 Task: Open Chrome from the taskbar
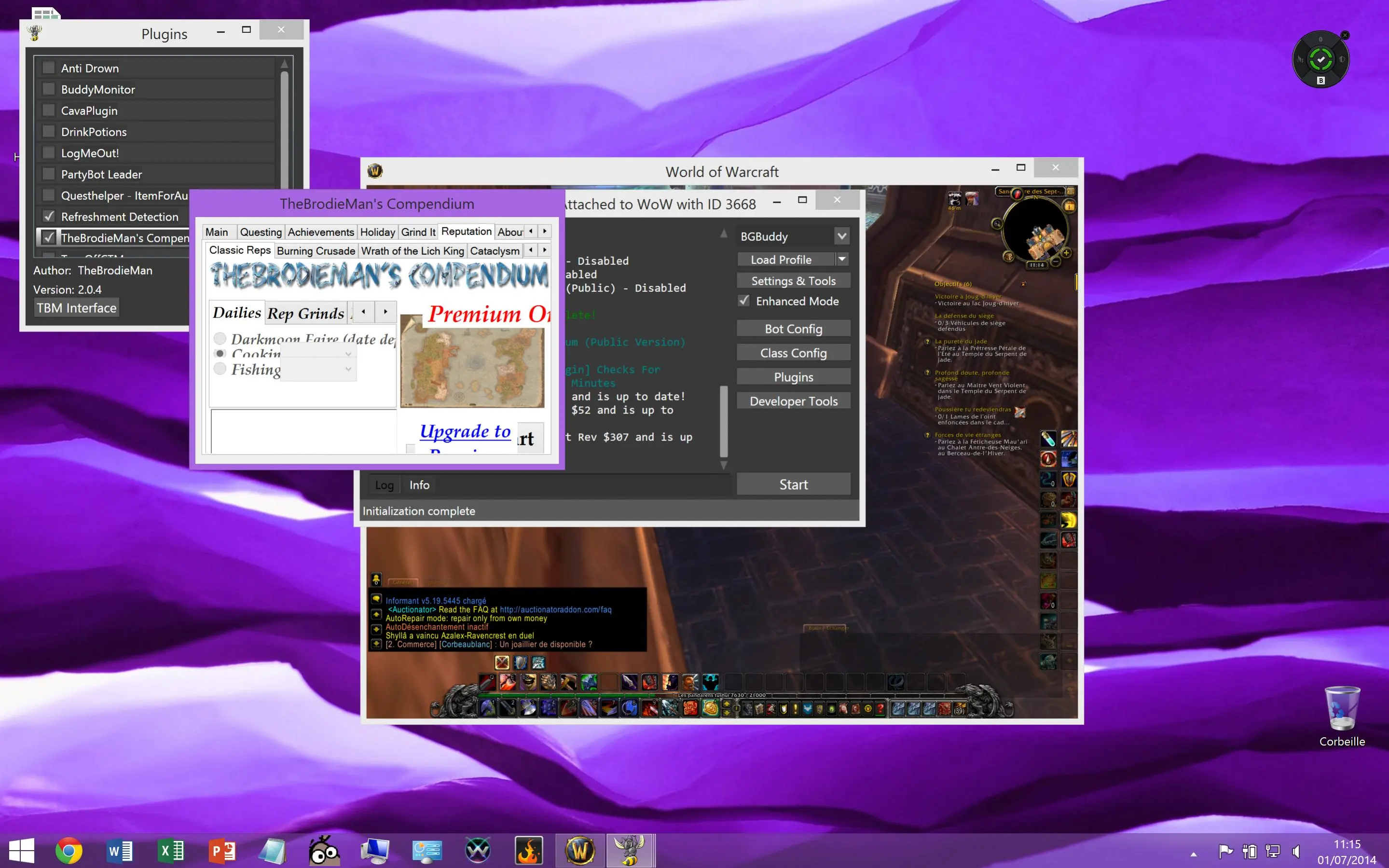point(69,851)
